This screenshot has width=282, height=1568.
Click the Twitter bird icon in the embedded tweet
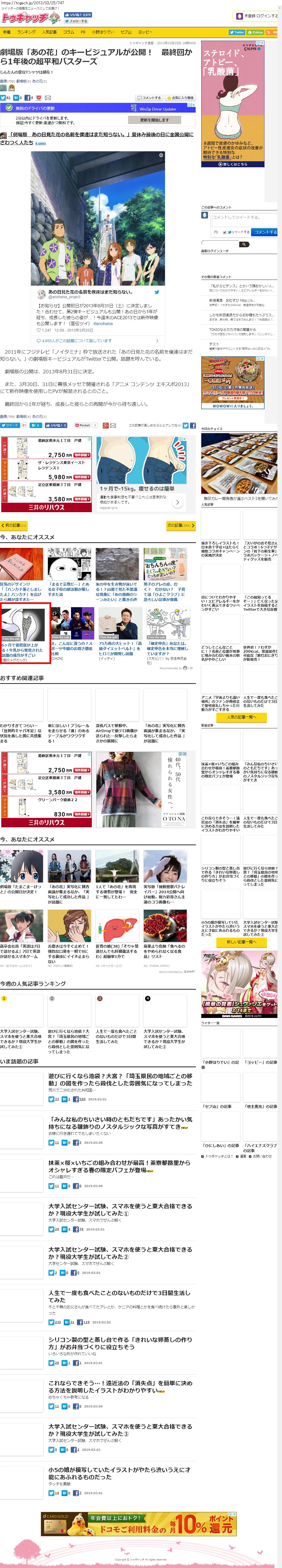(157, 292)
